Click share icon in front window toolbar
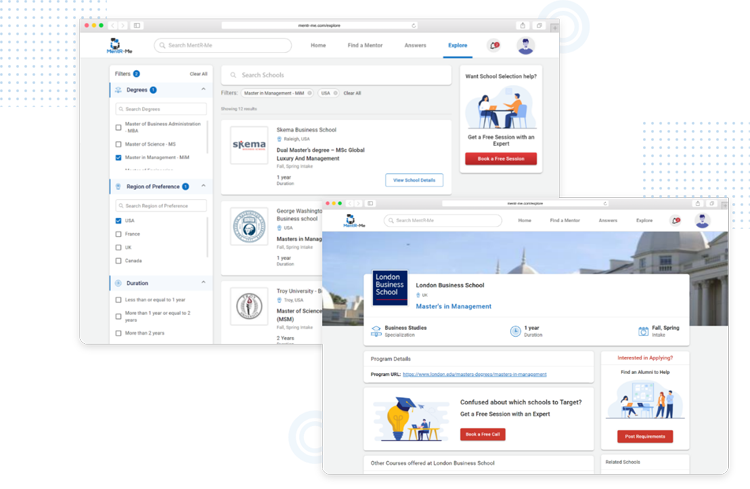 pos(697,203)
